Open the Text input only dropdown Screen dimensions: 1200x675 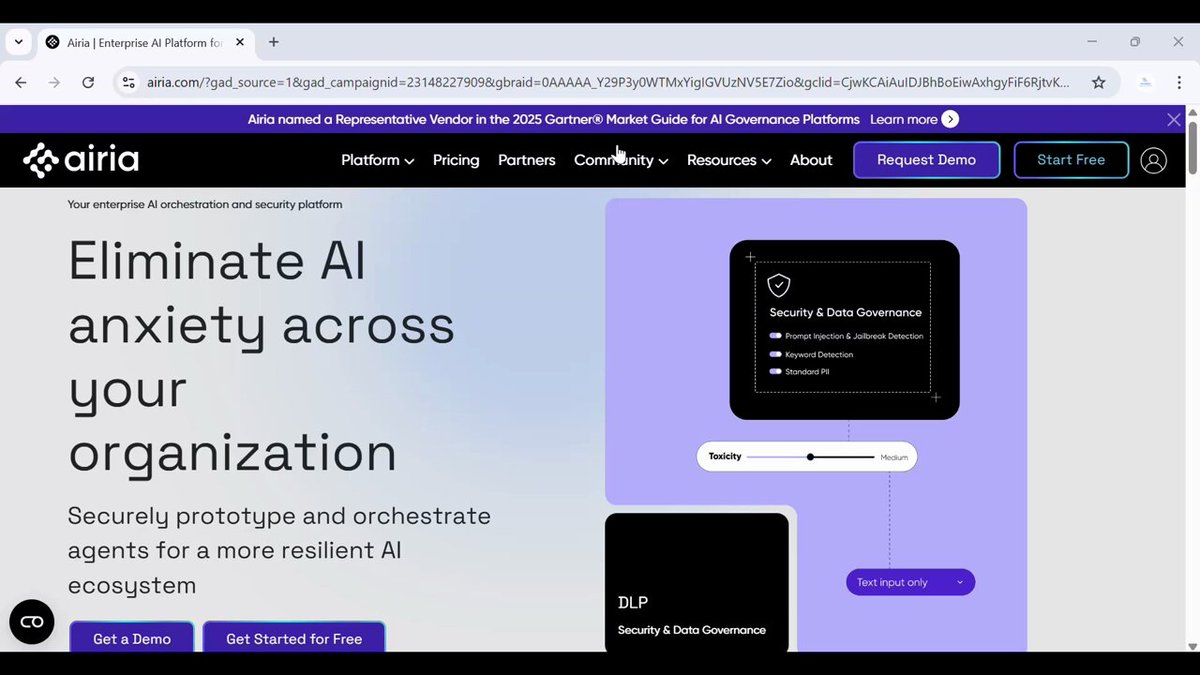[910, 582]
